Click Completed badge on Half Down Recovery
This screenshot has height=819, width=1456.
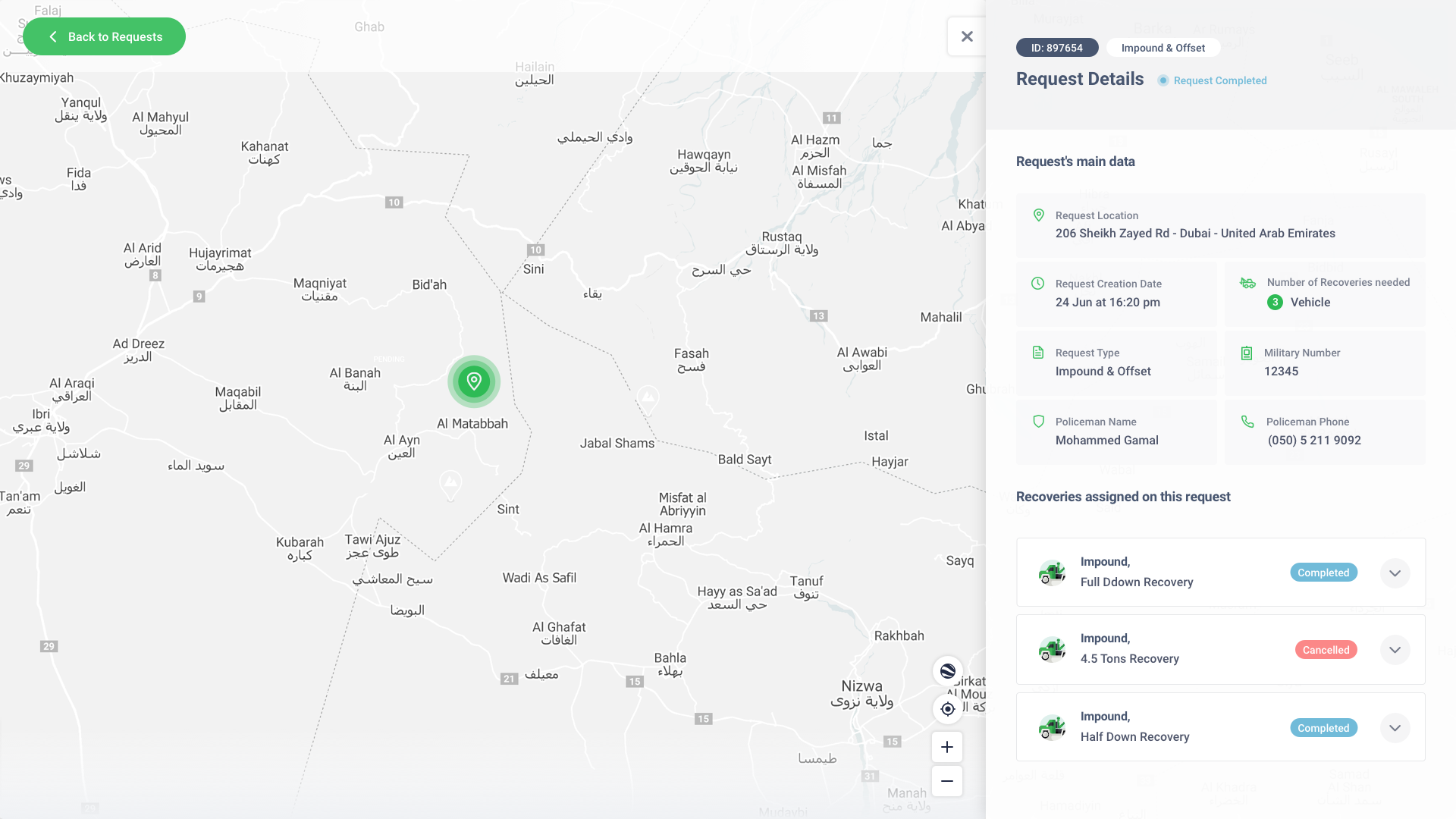click(x=1323, y=728)
